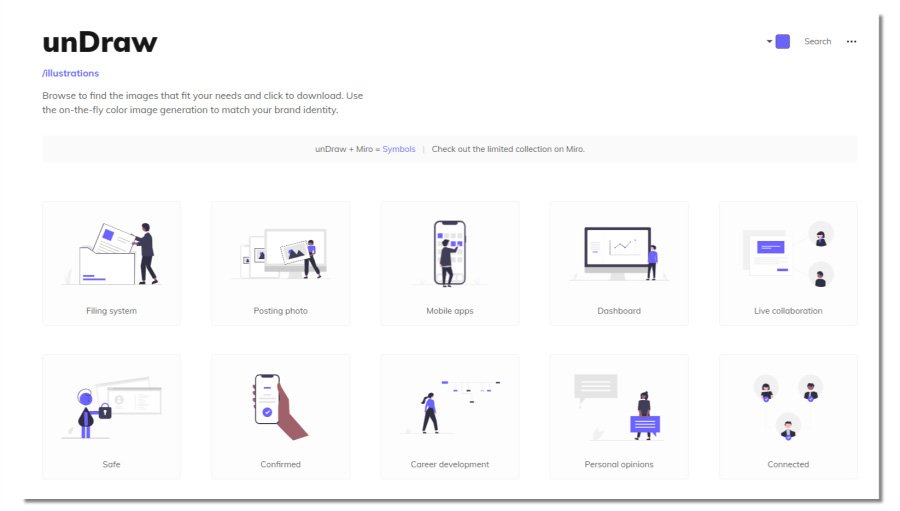The image size is (900, 511).
Task: Select the Personal opinions illustration
Action: tap(619, 417)
